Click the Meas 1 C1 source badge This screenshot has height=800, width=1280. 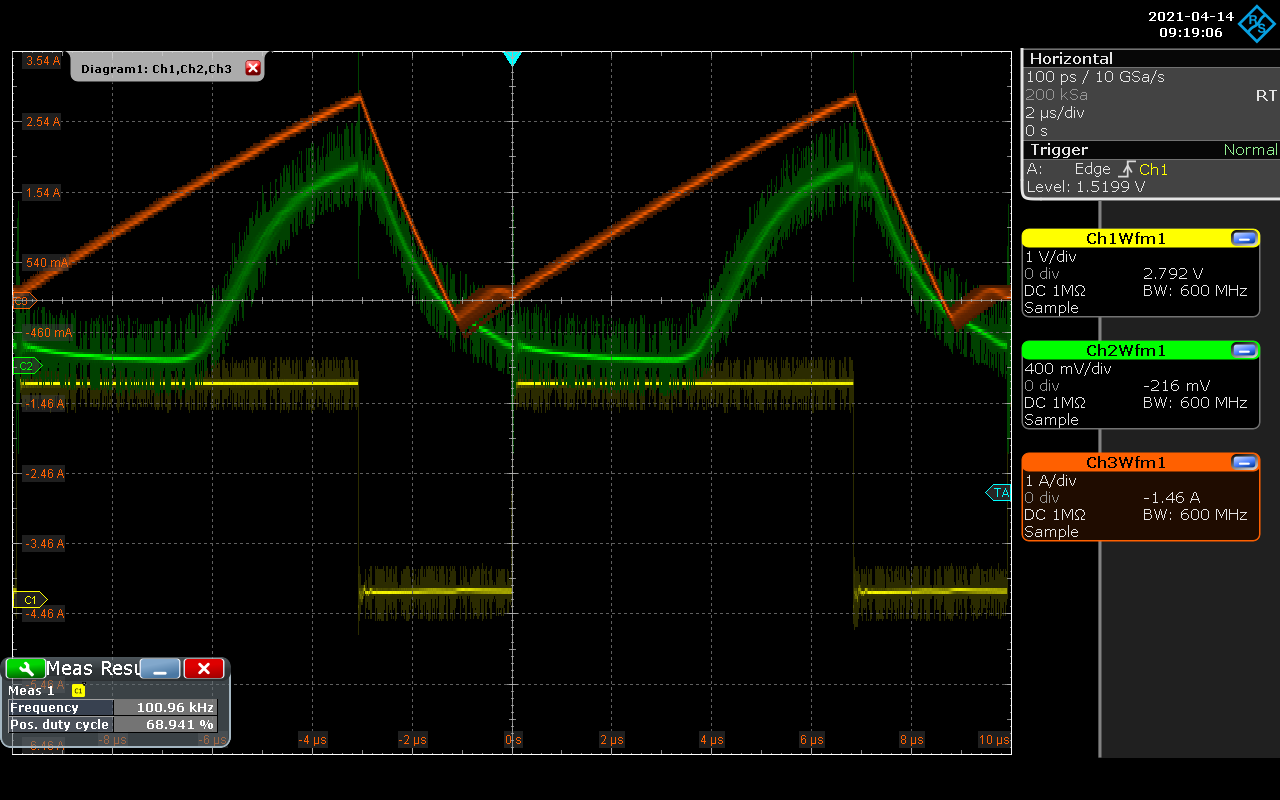click(x=79, y=691)
